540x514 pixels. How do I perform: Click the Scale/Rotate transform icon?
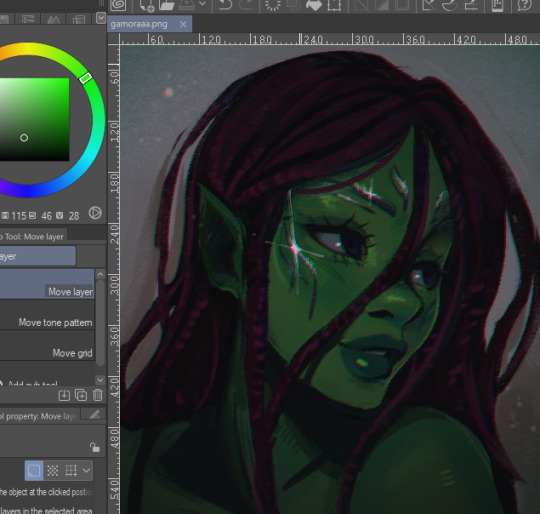tap(334, 5)
